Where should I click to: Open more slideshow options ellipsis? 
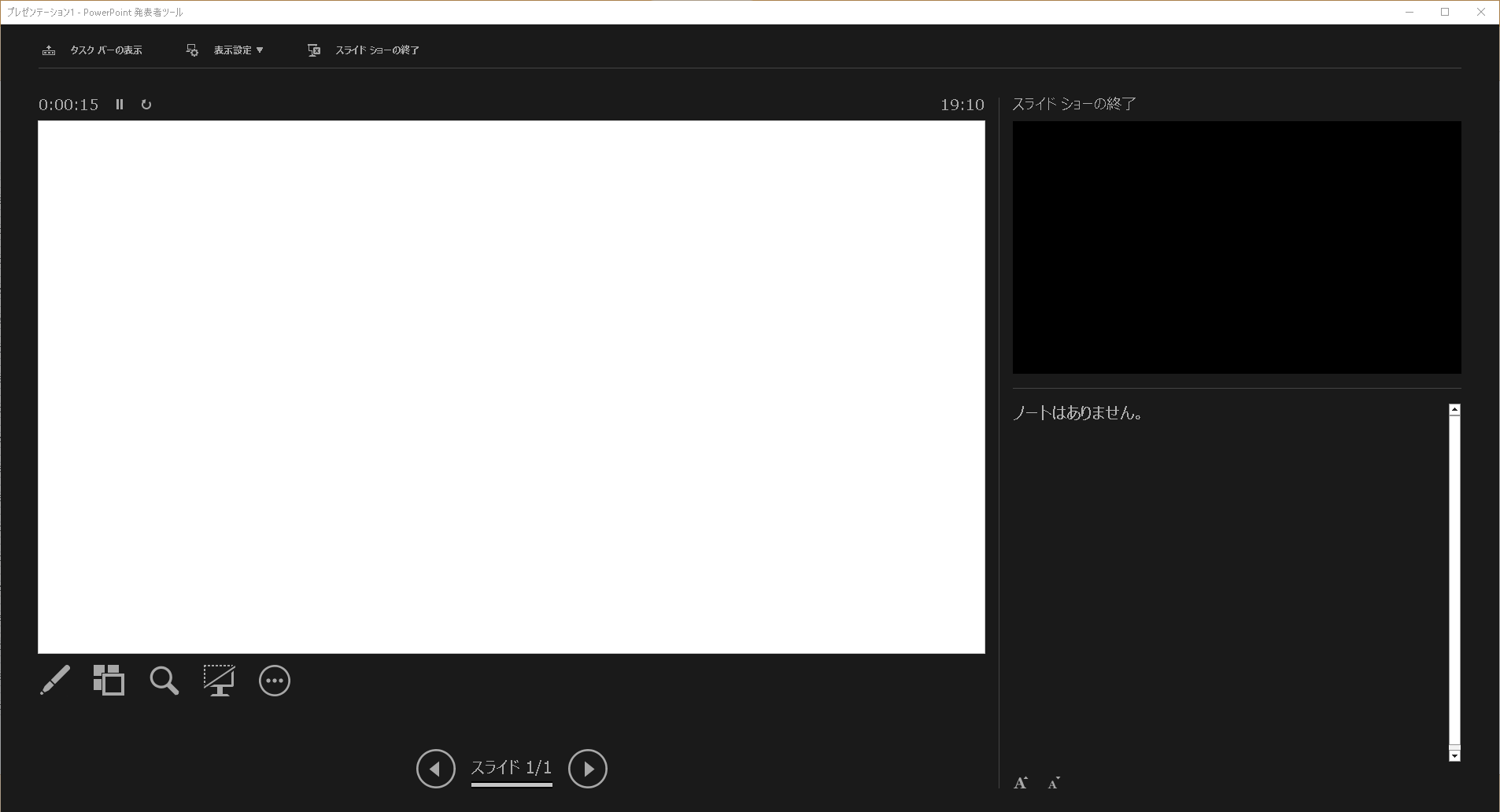[x=275, y=681]
